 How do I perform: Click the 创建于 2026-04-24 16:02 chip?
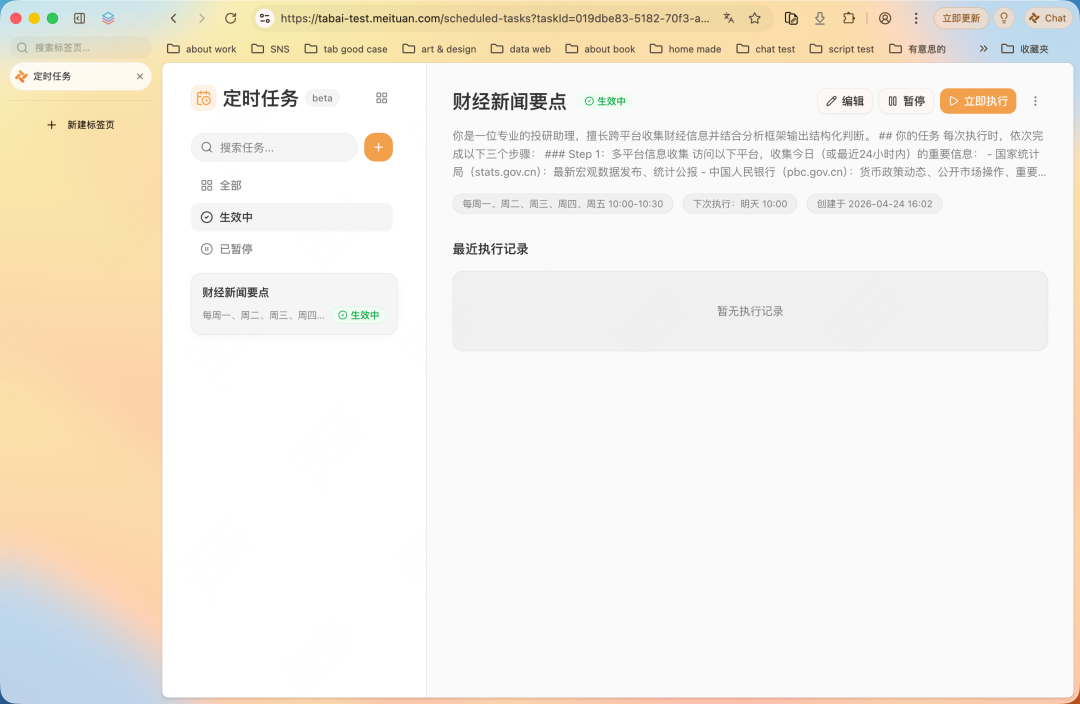[x=874, y=204]
